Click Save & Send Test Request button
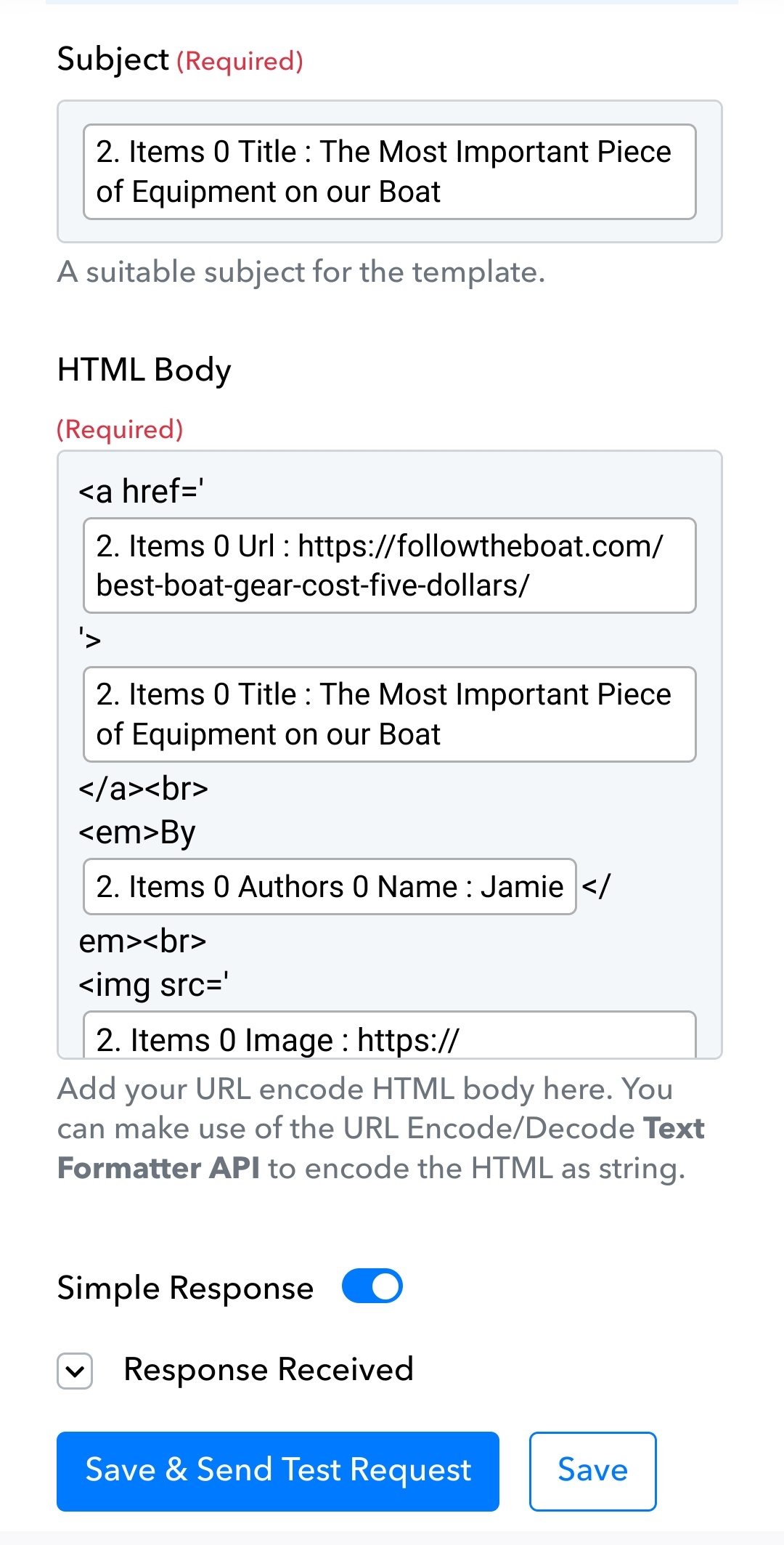This screenshot has width=784, height=1545. [278, 1471]
